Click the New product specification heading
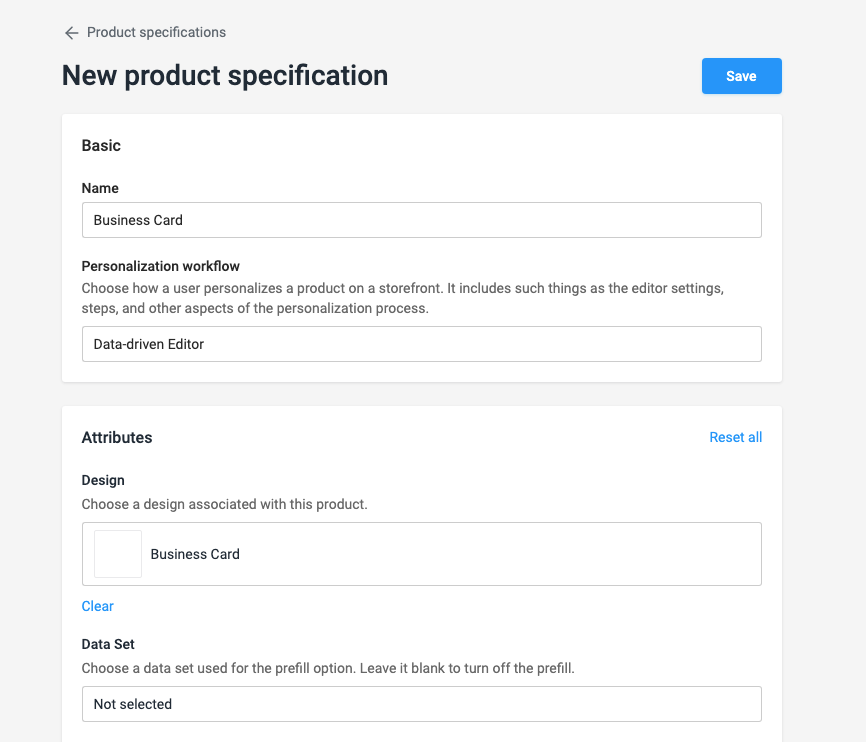This screenshot has height=742, width=866. pyautogui.click(x=225, y=76)
